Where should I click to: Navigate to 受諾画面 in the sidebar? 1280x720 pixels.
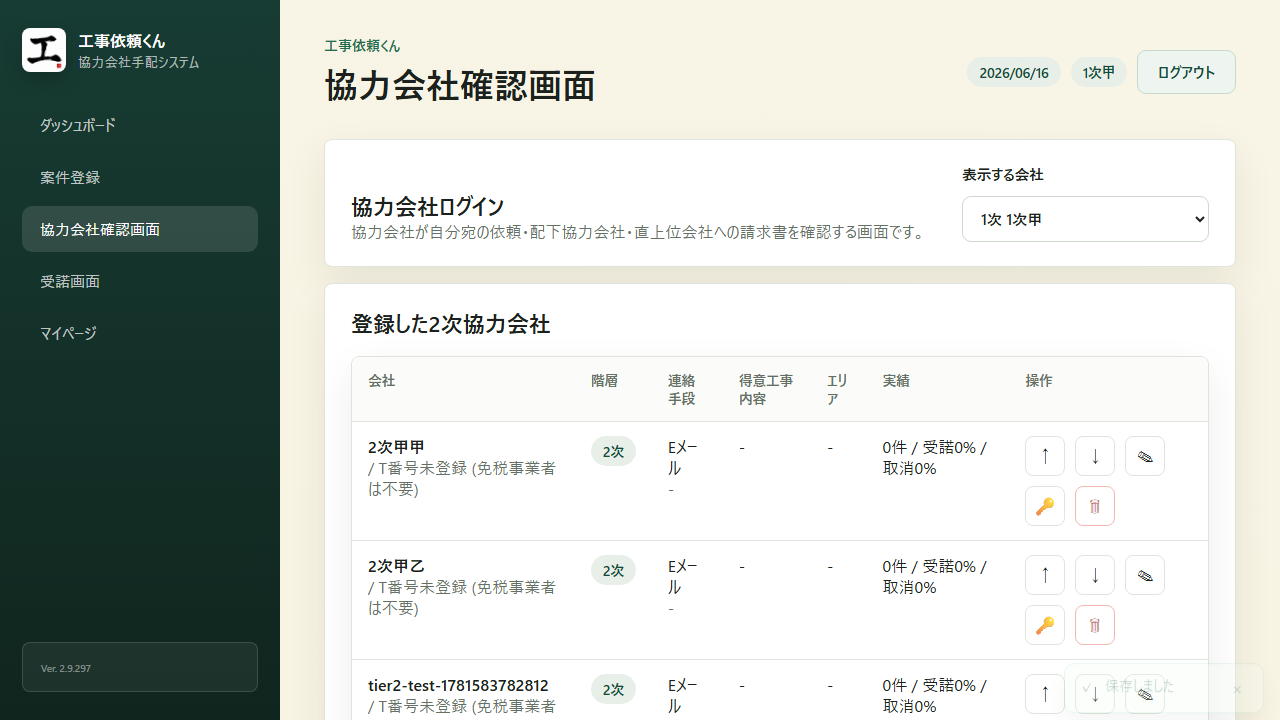140,281
